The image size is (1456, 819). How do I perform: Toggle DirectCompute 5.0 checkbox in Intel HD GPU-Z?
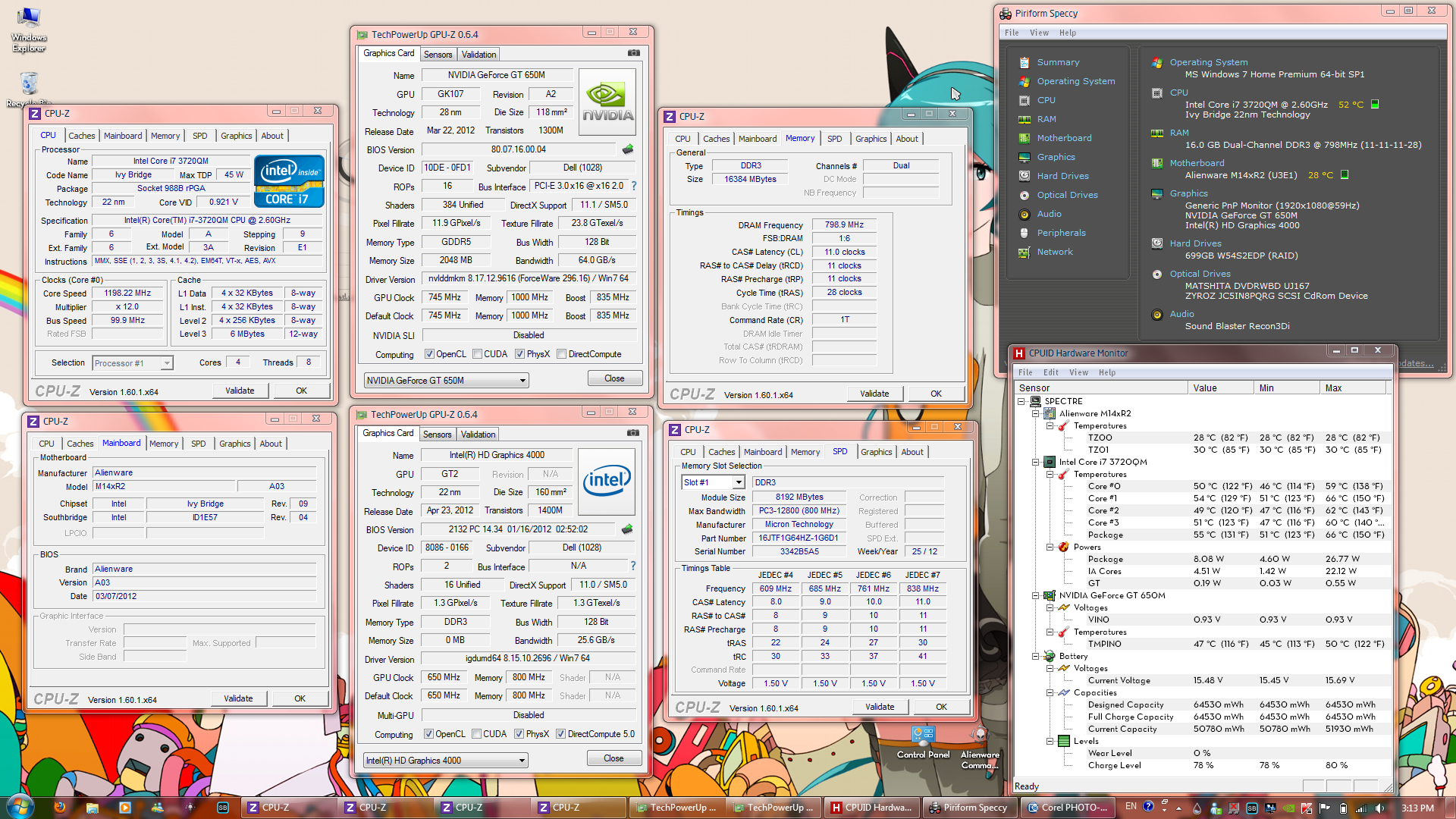click(x=560, y=734)
